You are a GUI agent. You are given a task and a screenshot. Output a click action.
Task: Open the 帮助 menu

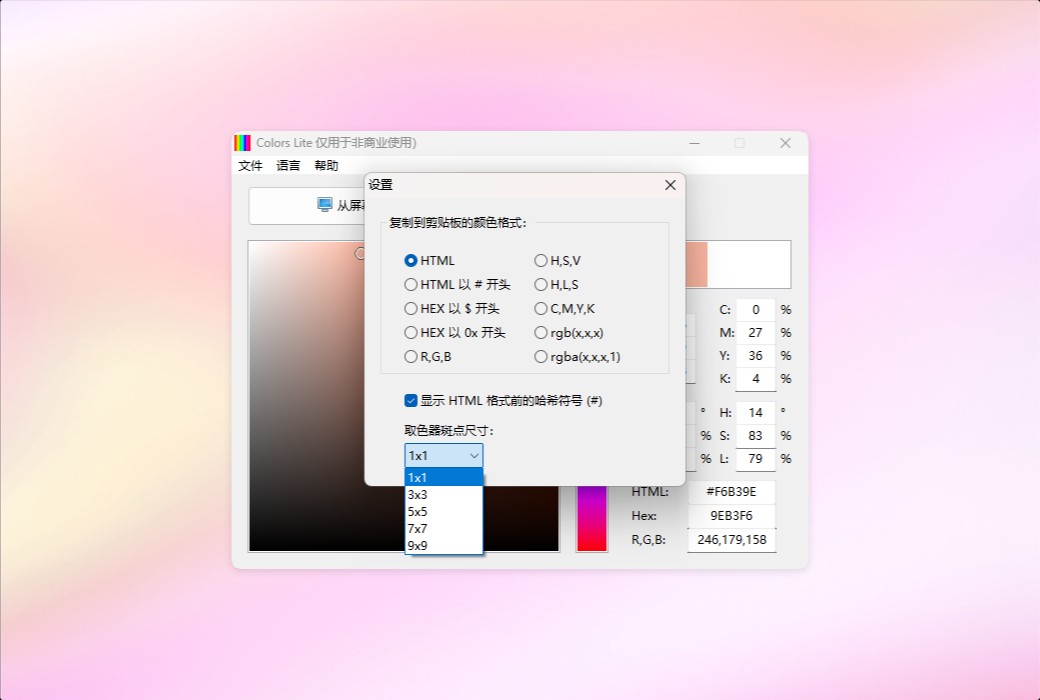point(326,165)
